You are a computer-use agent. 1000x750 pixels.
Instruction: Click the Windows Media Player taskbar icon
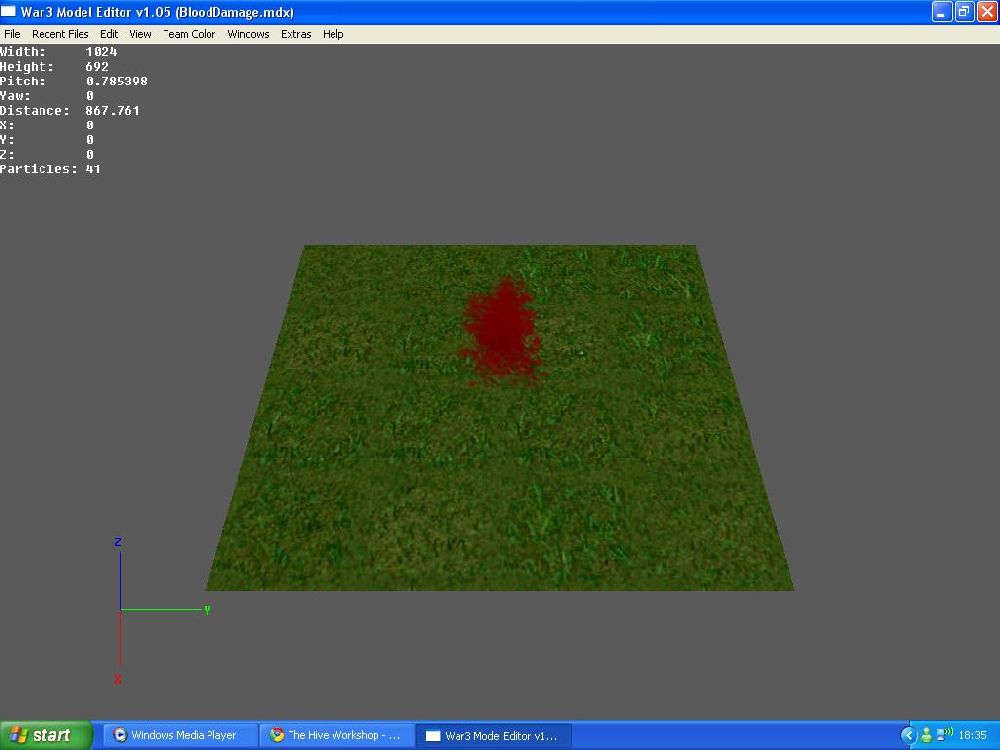point(120,735)
